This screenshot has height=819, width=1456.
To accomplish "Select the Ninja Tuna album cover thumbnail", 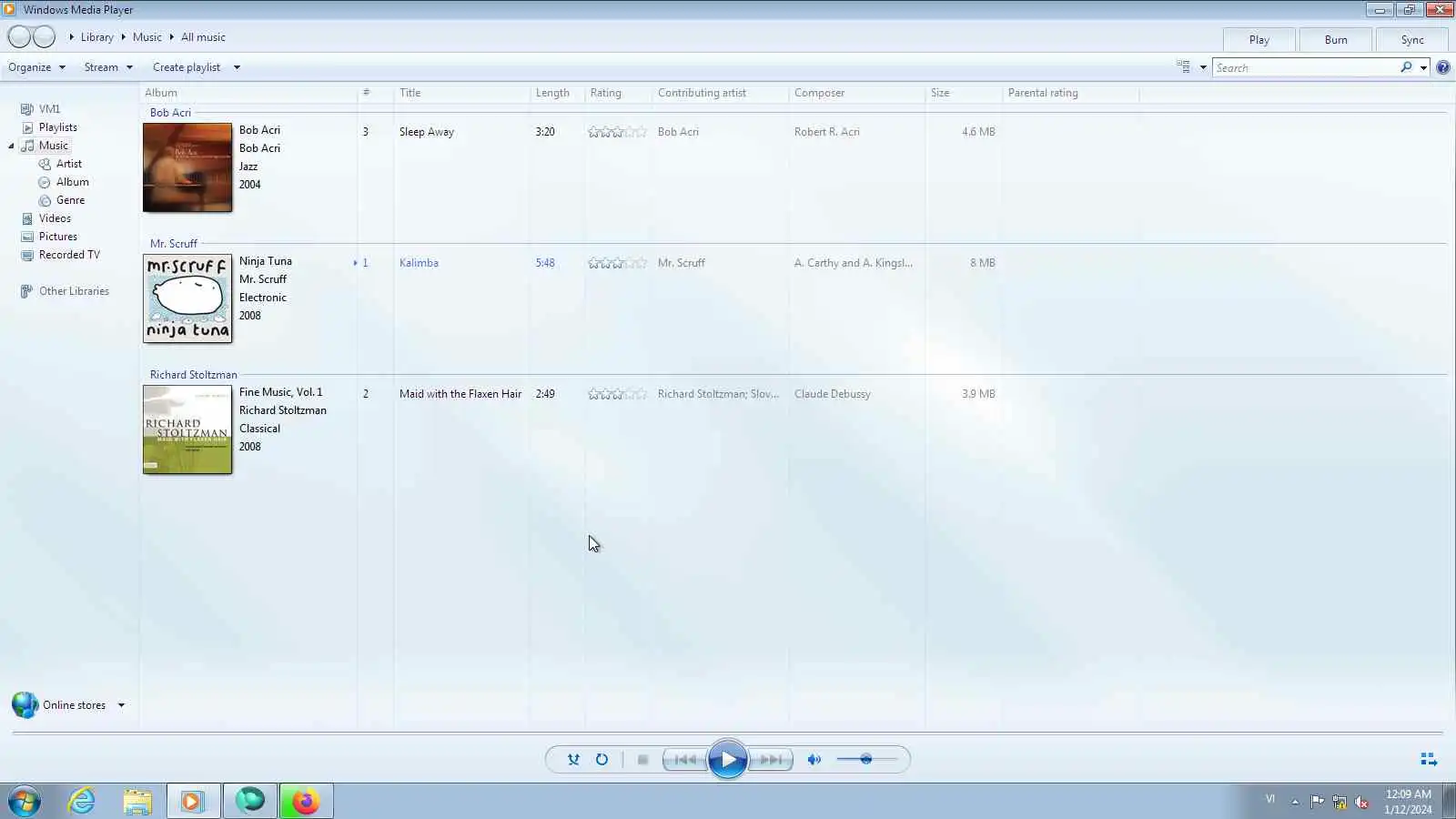I will [x=187, y=298].
